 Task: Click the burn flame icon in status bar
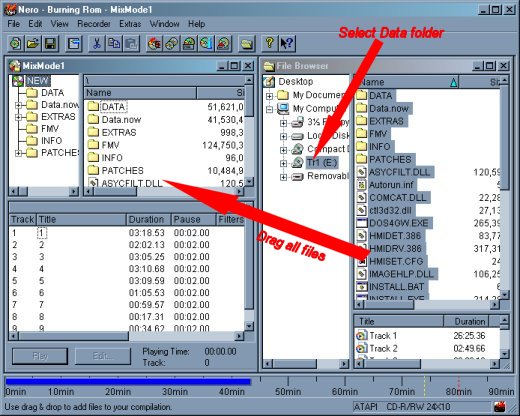tap(500, 407)
